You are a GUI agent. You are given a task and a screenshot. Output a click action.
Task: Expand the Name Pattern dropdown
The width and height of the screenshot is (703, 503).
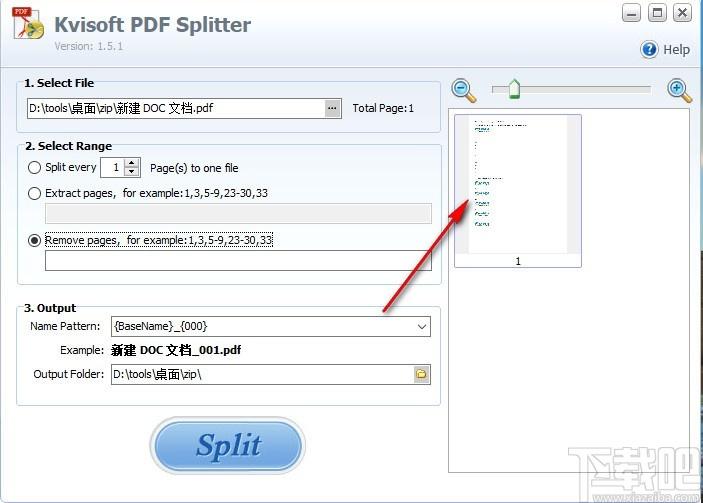click(421, 326)
